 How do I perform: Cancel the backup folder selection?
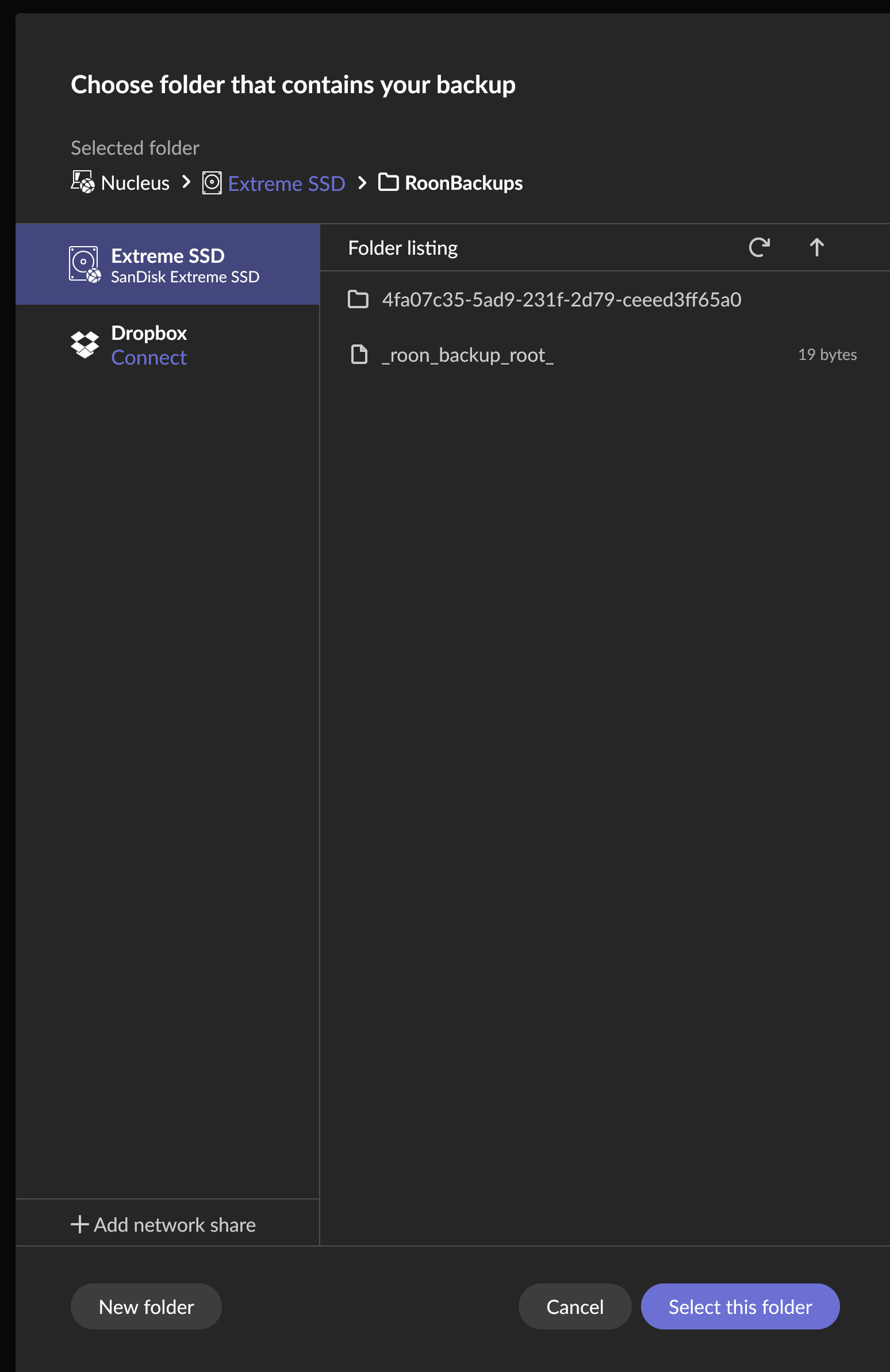pos(574,1306)
